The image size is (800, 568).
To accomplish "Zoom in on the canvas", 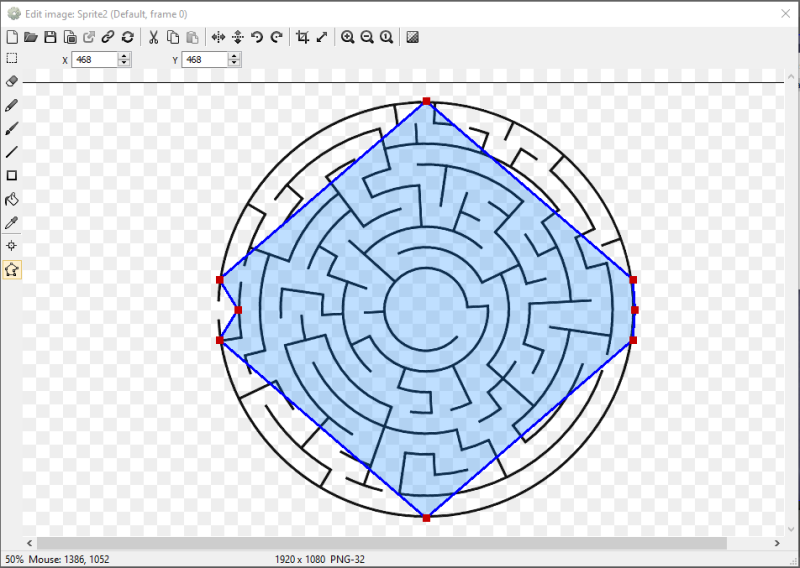I will point(347,37).
